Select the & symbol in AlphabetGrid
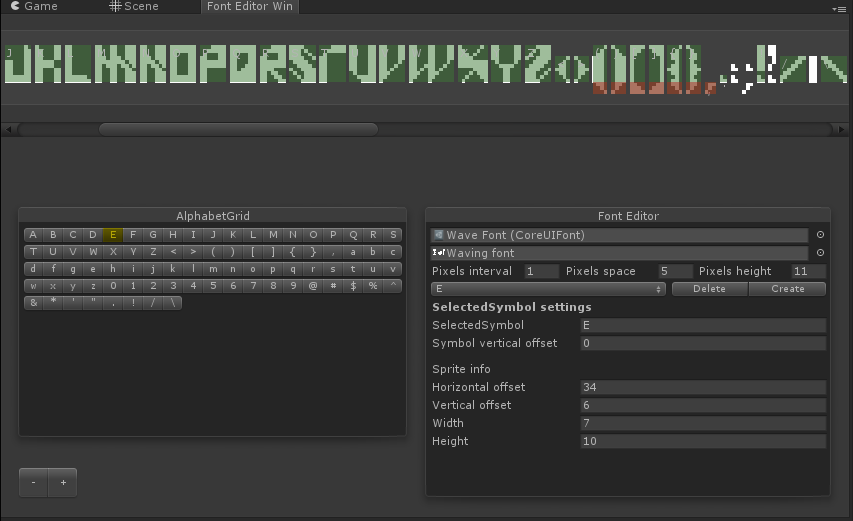The image size is (853, 521). point(33,303)
